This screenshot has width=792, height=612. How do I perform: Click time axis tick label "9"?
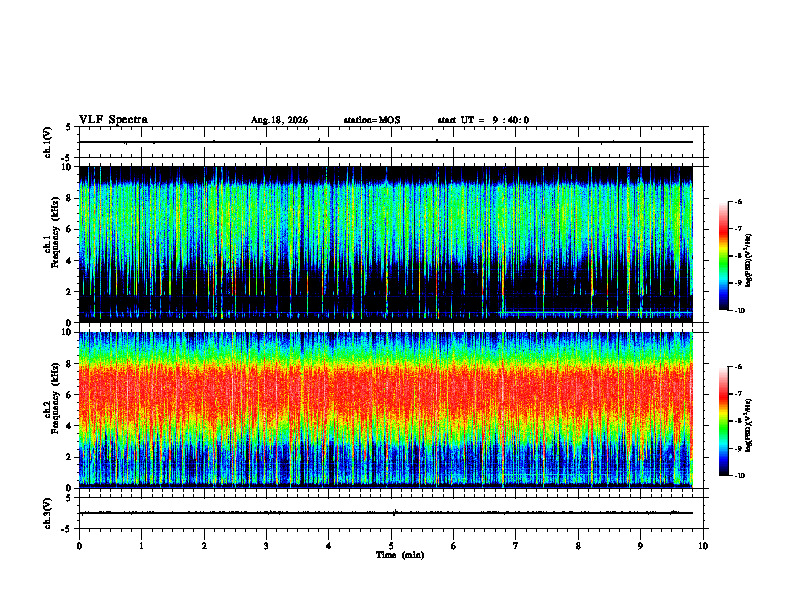(x=640, y=546)
